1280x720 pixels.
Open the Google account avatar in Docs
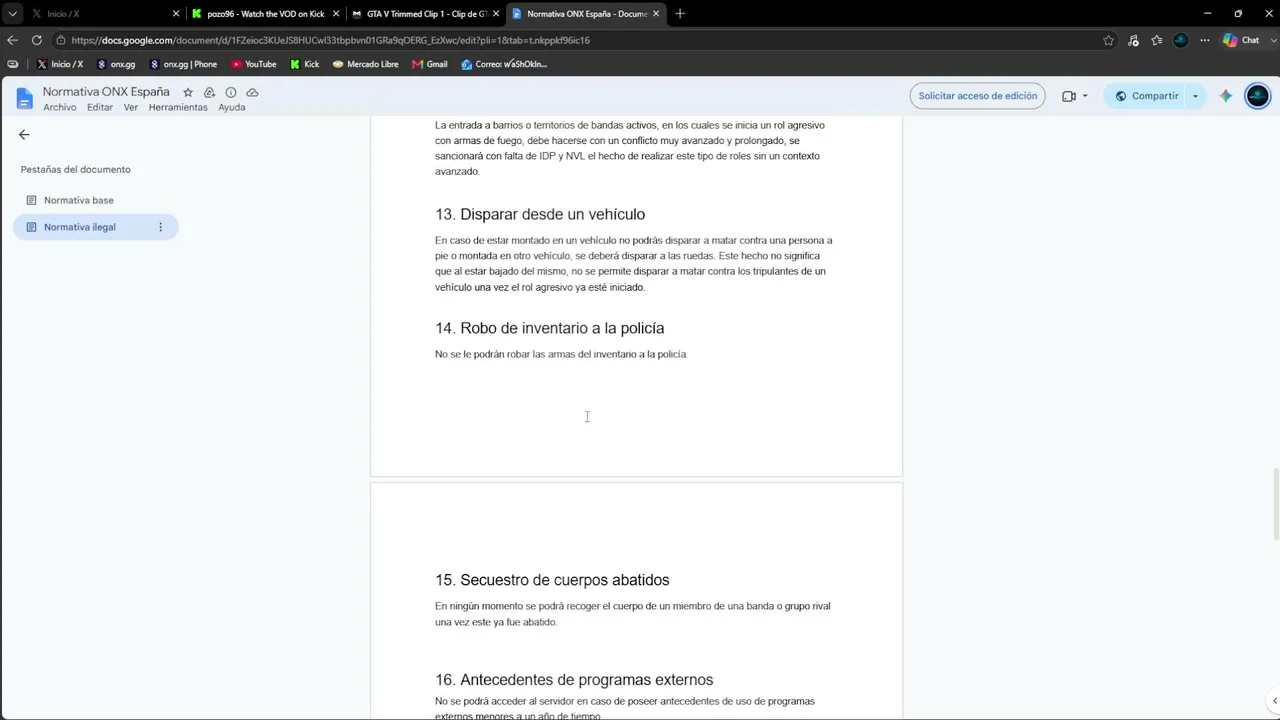[x=1258, y=96]
